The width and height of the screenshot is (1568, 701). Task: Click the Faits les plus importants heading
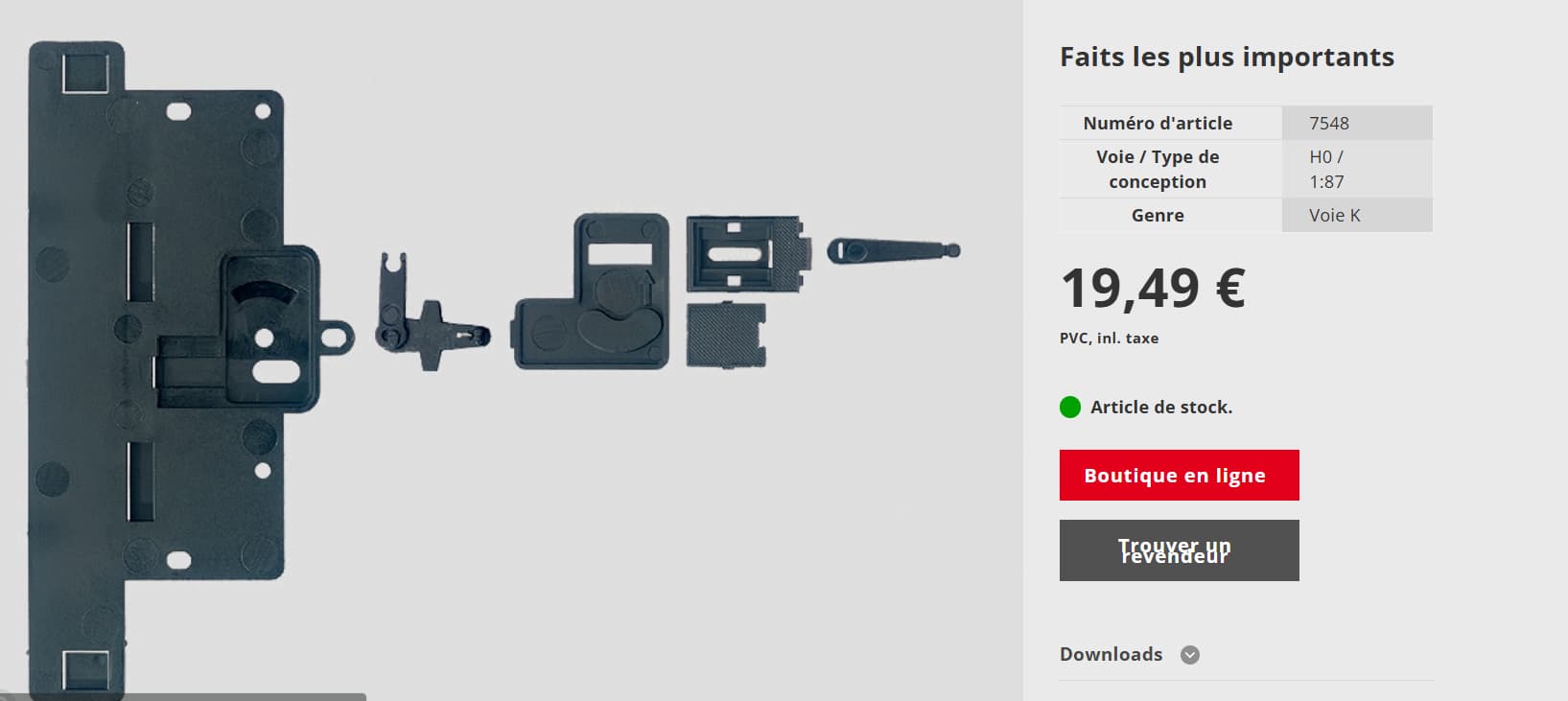tap(1227, 58)
